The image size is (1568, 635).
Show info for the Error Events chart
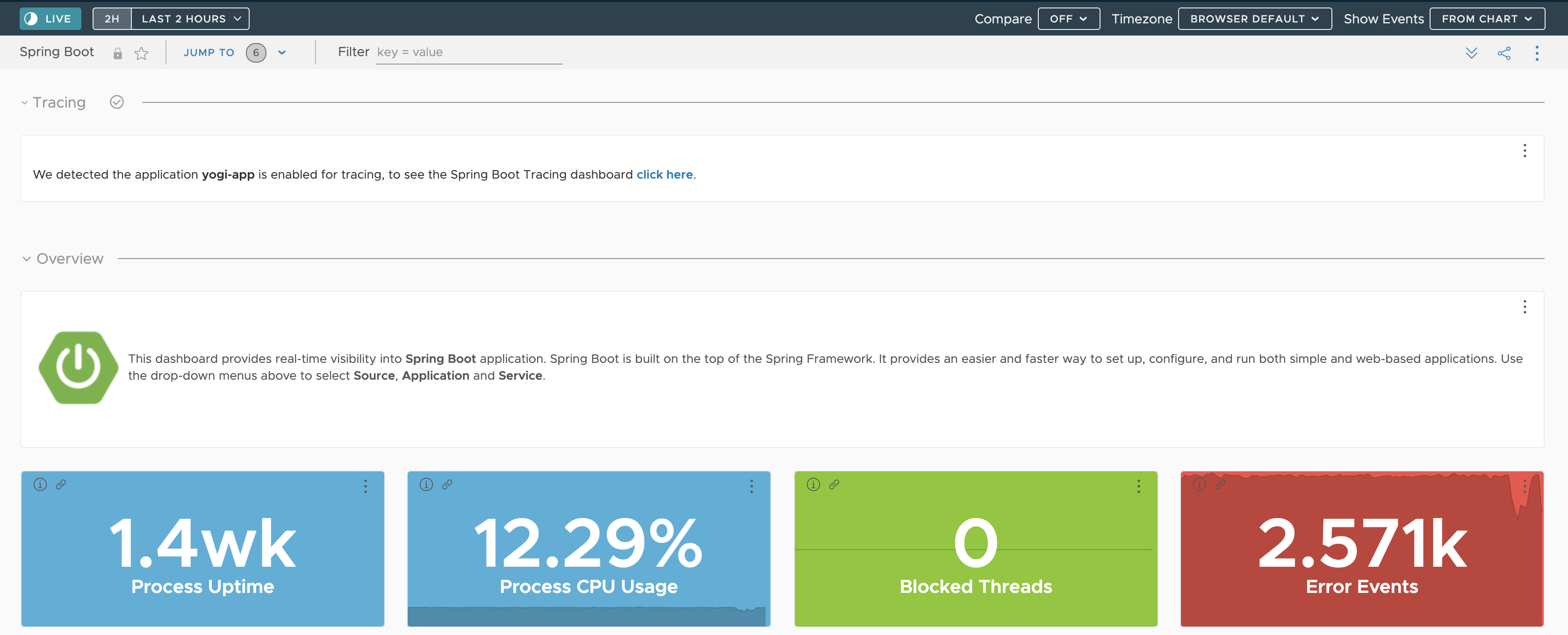click(1199, 484)
